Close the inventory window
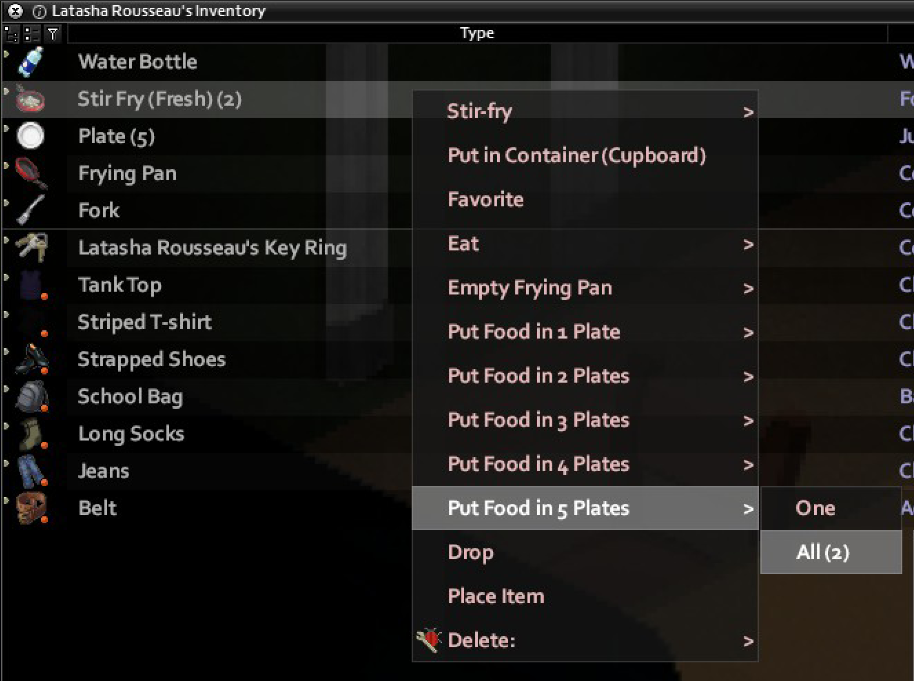914x681 pixels. pyautogui.click(x=16, y=10)
